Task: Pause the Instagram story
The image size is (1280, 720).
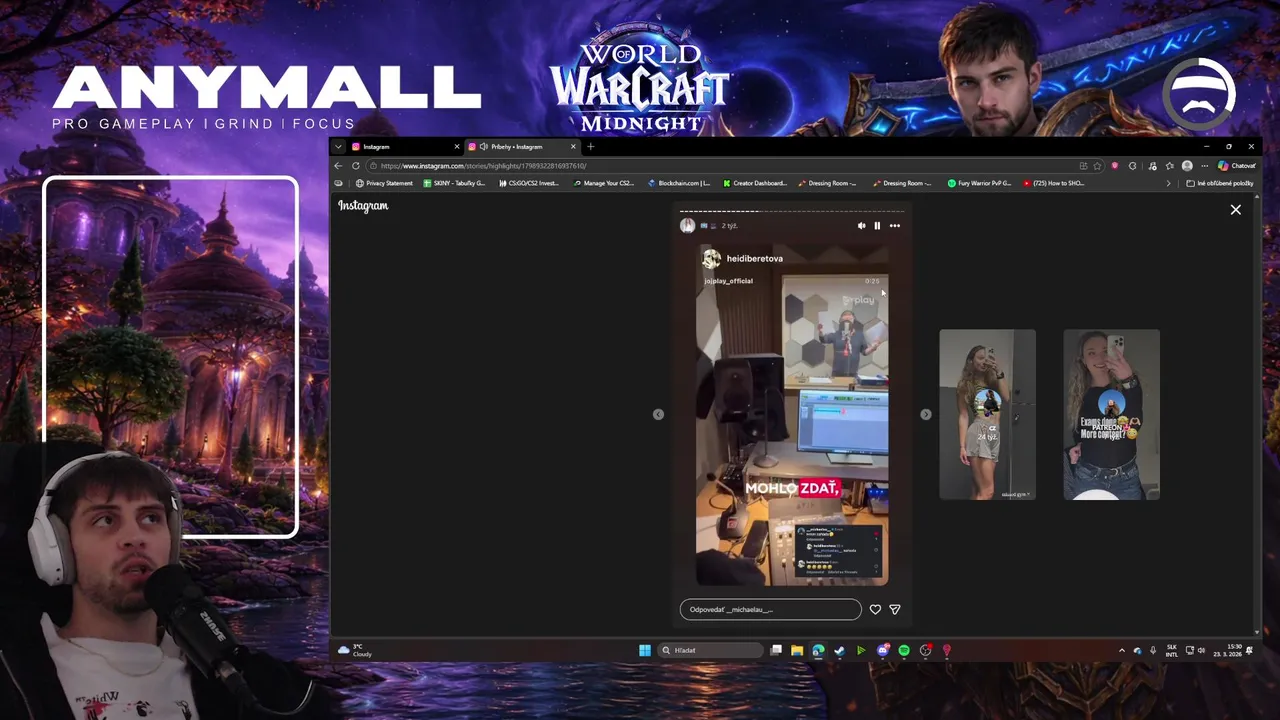Action: [x=877, y=226]
